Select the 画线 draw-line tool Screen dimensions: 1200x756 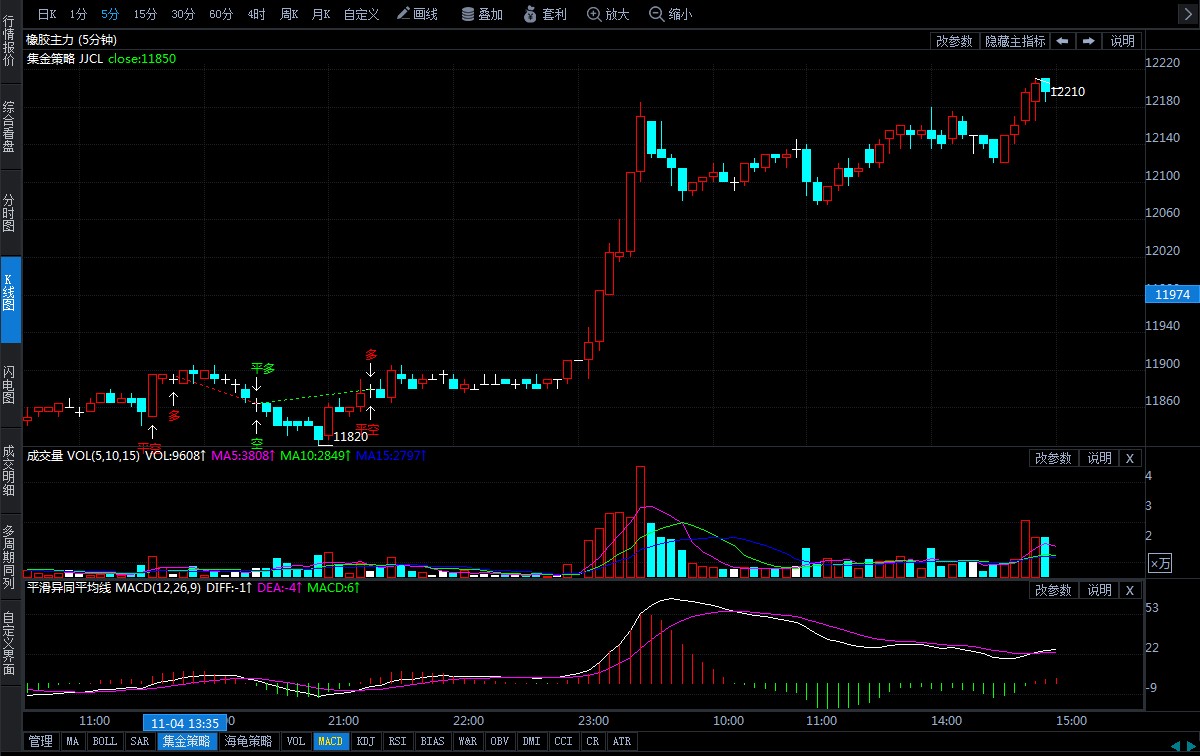click(417, 14)
